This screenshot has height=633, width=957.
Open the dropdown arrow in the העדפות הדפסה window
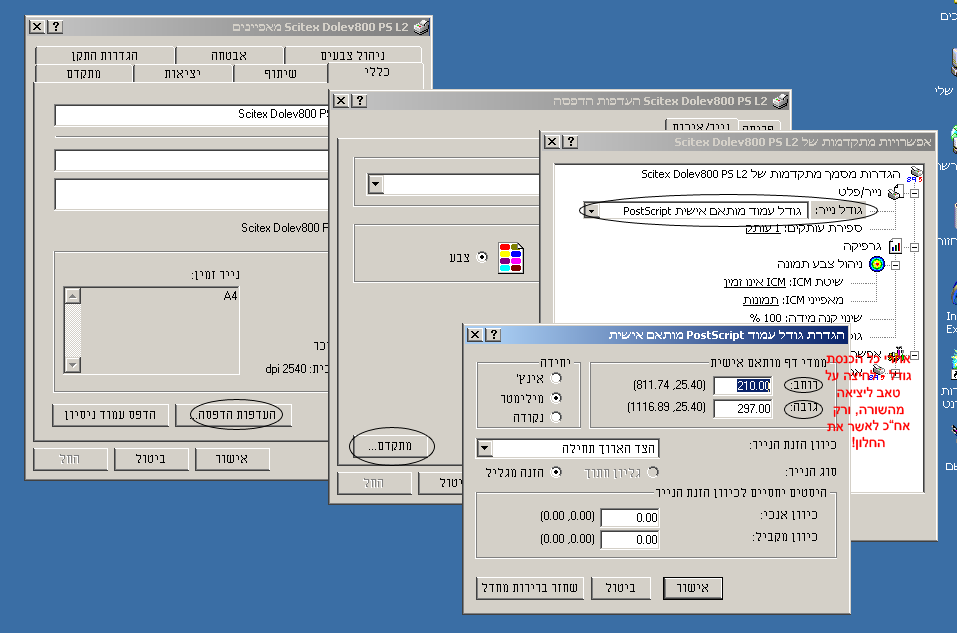[x=375, y=184]
